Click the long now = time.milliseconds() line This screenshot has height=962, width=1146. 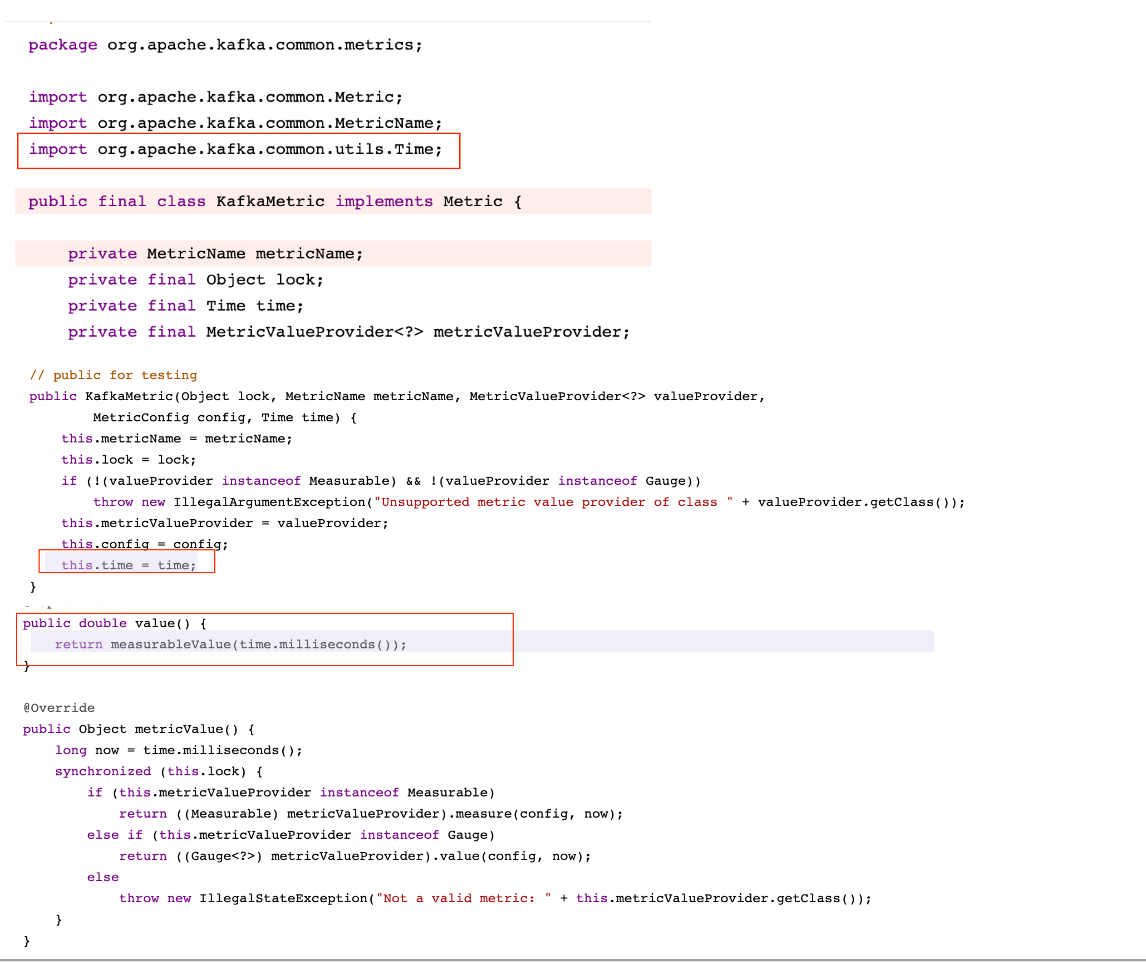(x=178, y=750)
